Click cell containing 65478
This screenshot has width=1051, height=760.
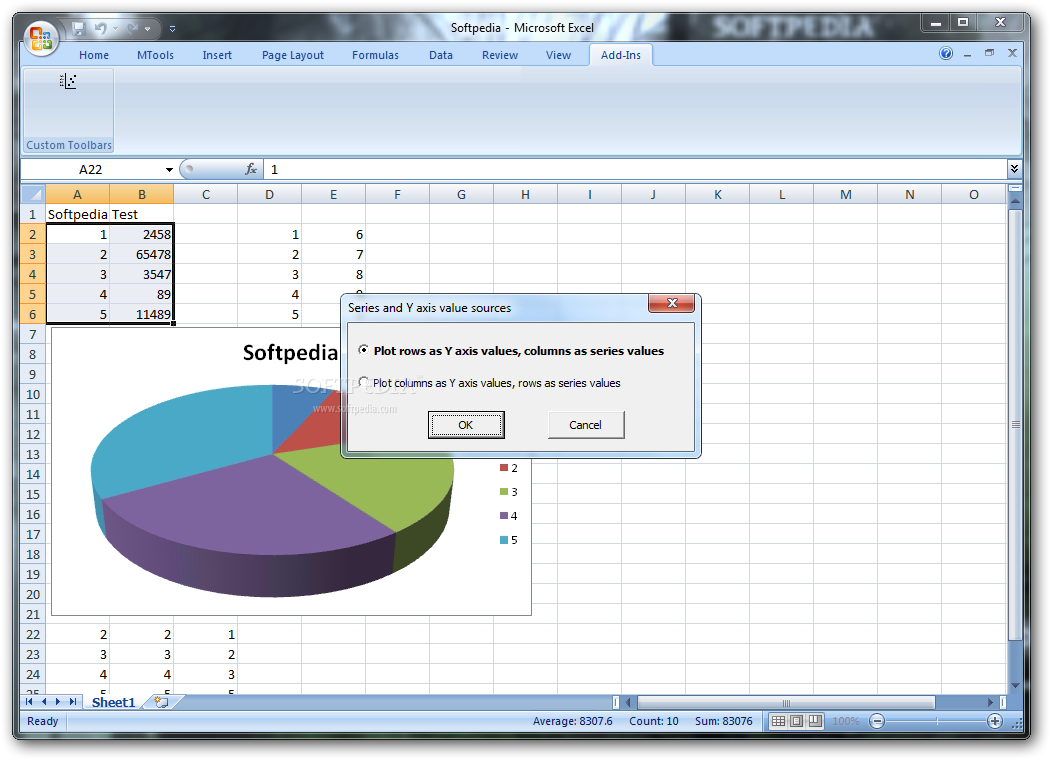(141, 255)
